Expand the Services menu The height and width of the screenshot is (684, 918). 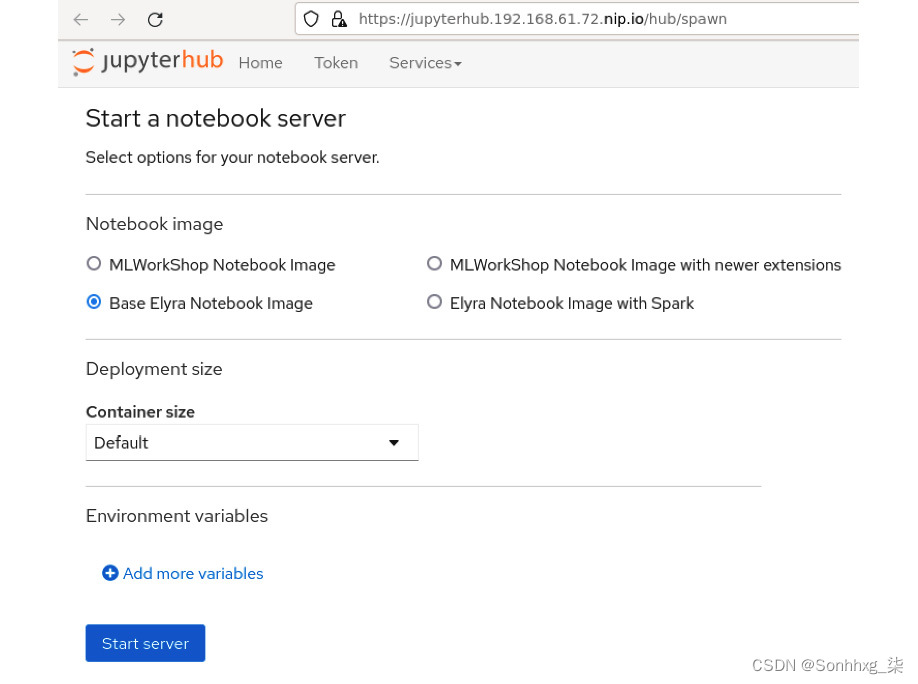click(x=425, y=63)
